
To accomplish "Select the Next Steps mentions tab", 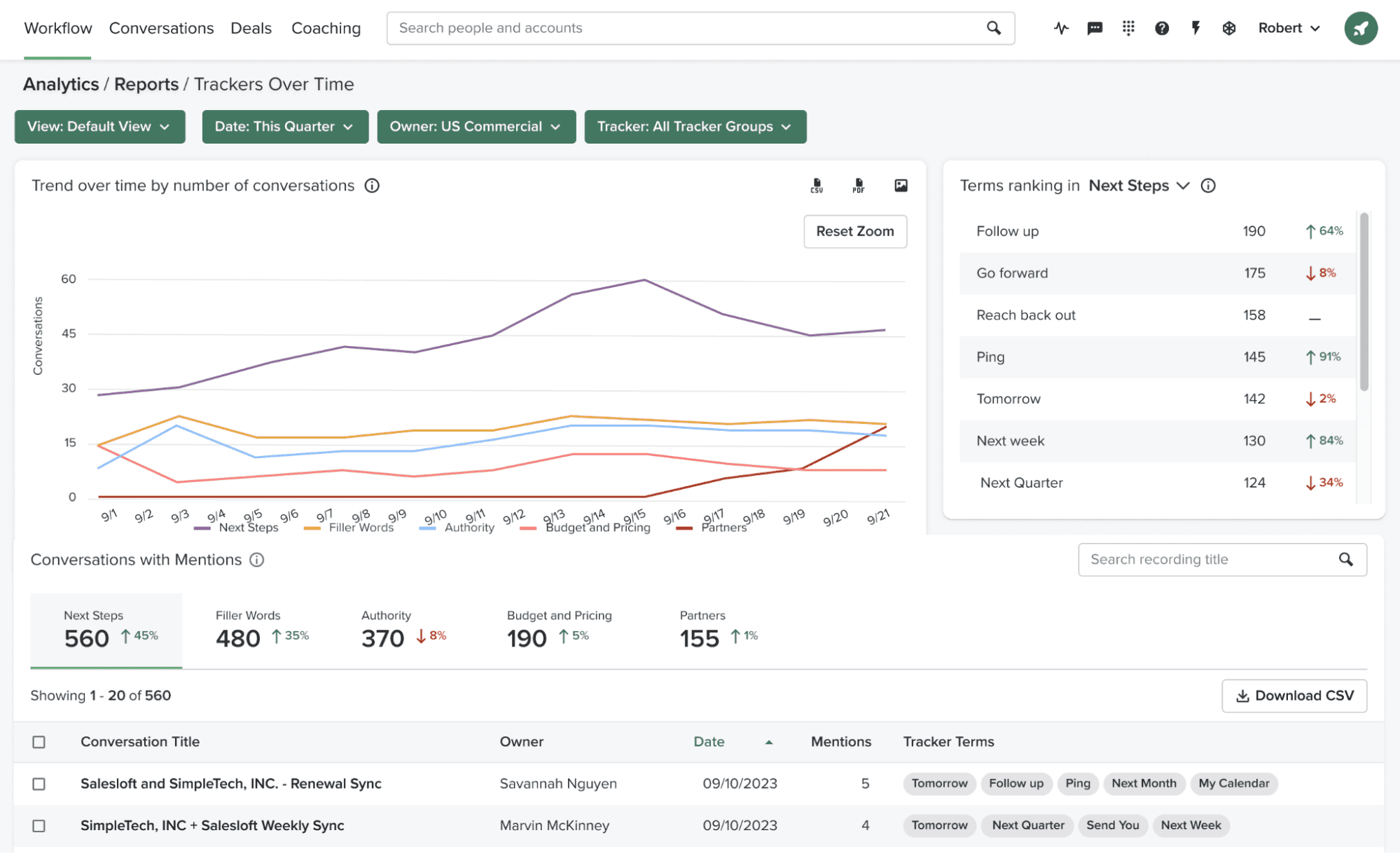I will 106,631.
